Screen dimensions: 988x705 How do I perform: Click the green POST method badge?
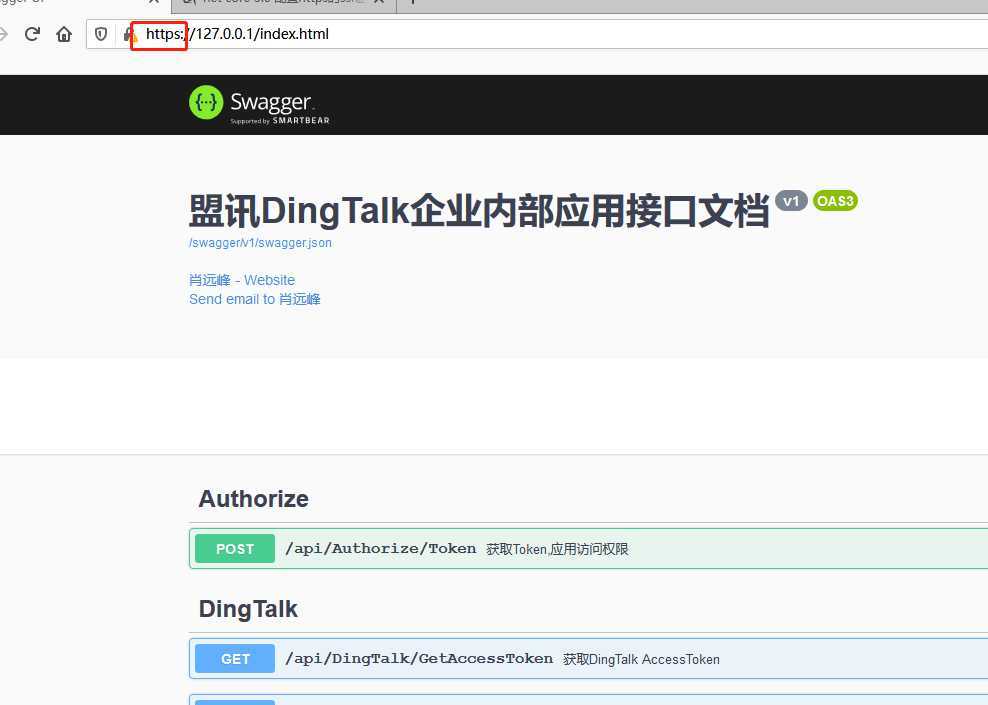[235, 549]
